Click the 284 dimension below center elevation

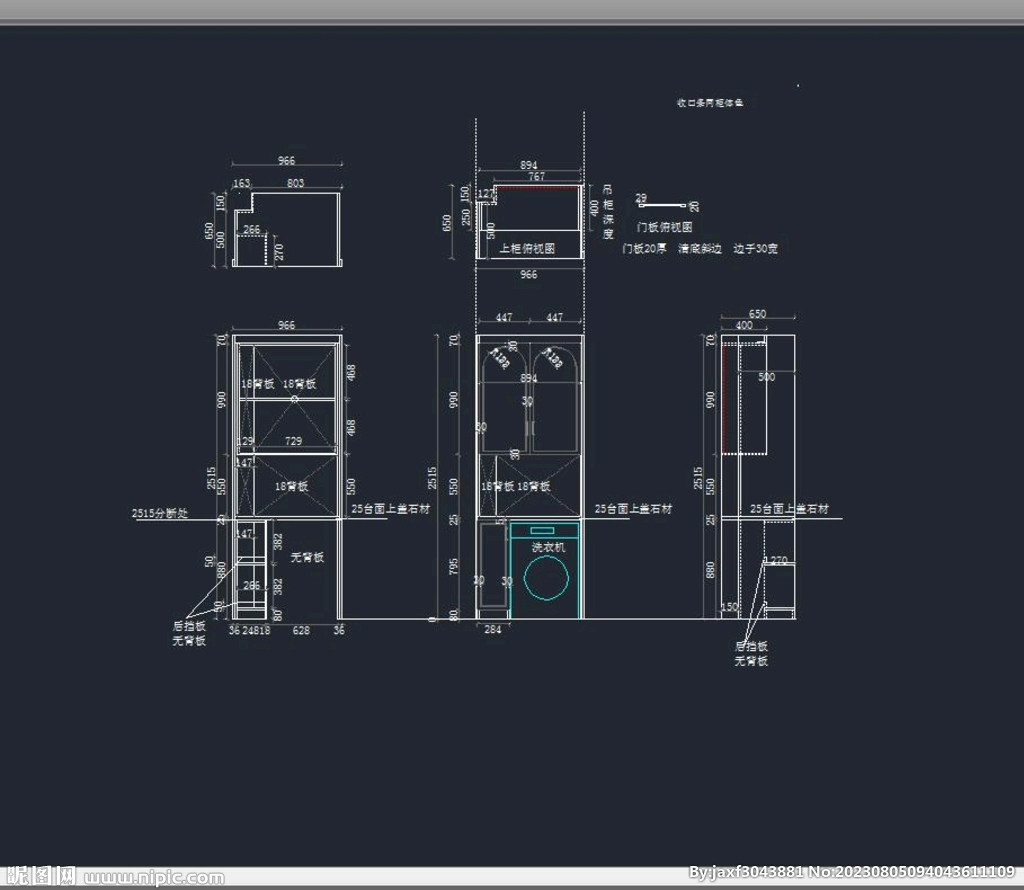tap(493, 629)
